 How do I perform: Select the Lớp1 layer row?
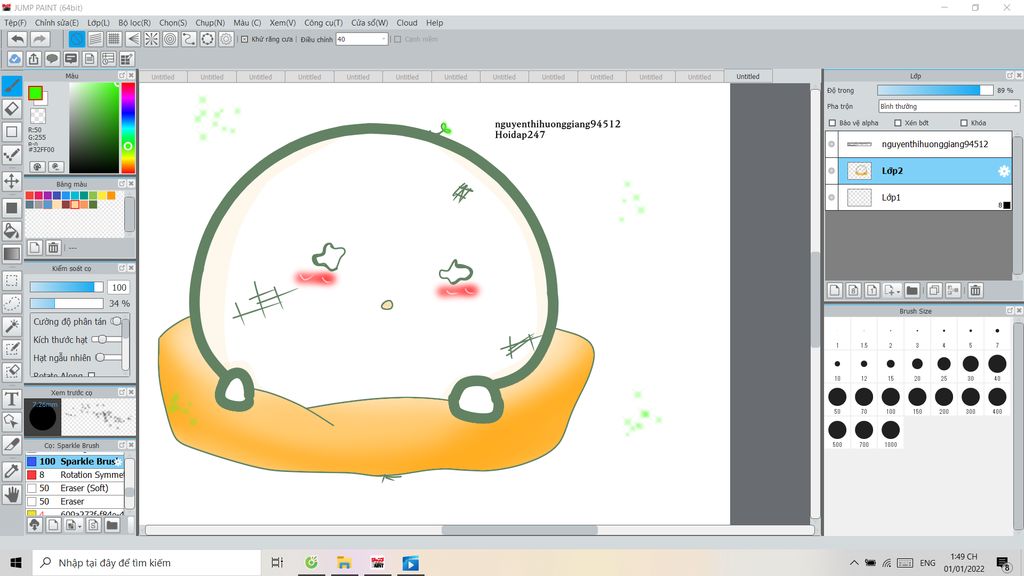919,197
